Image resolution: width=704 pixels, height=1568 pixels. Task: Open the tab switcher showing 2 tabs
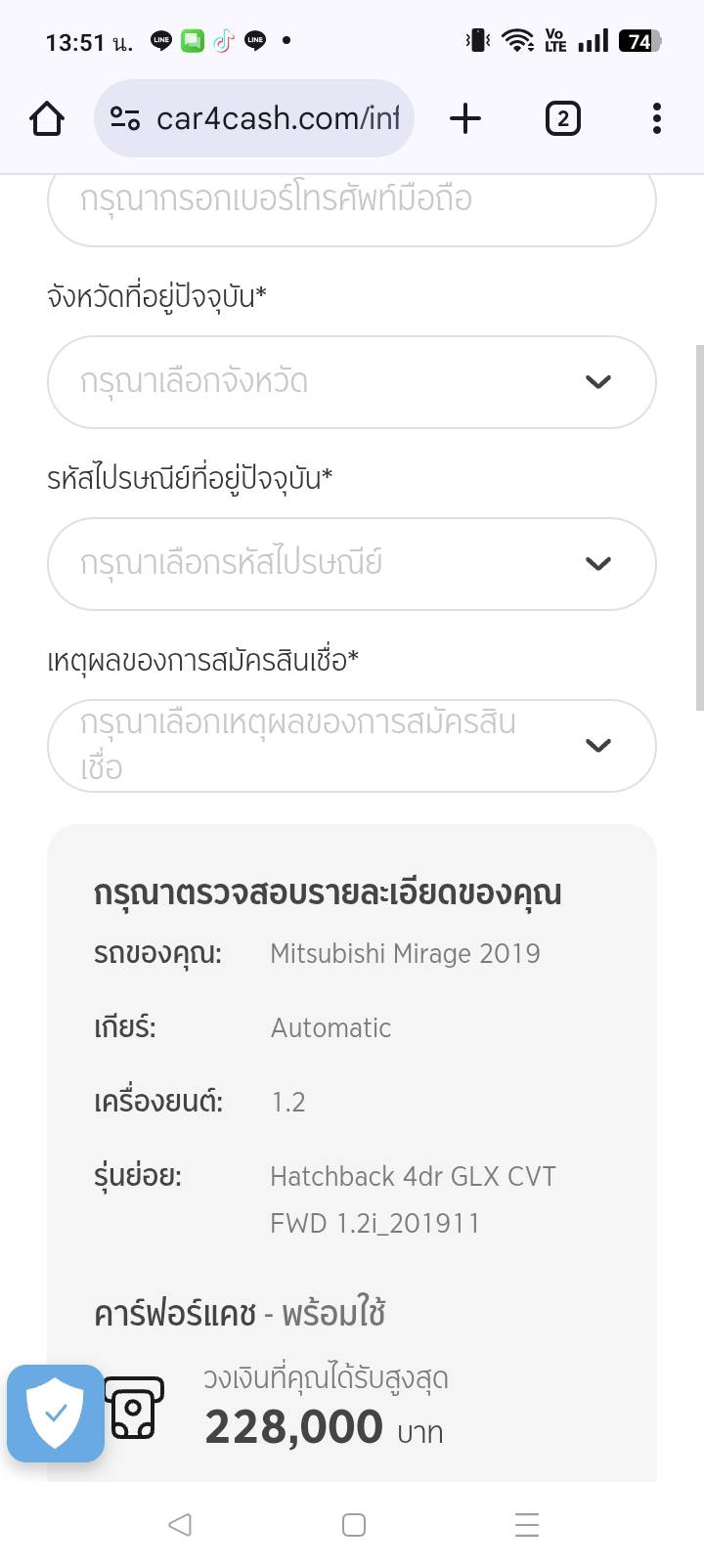click(562, 119)
